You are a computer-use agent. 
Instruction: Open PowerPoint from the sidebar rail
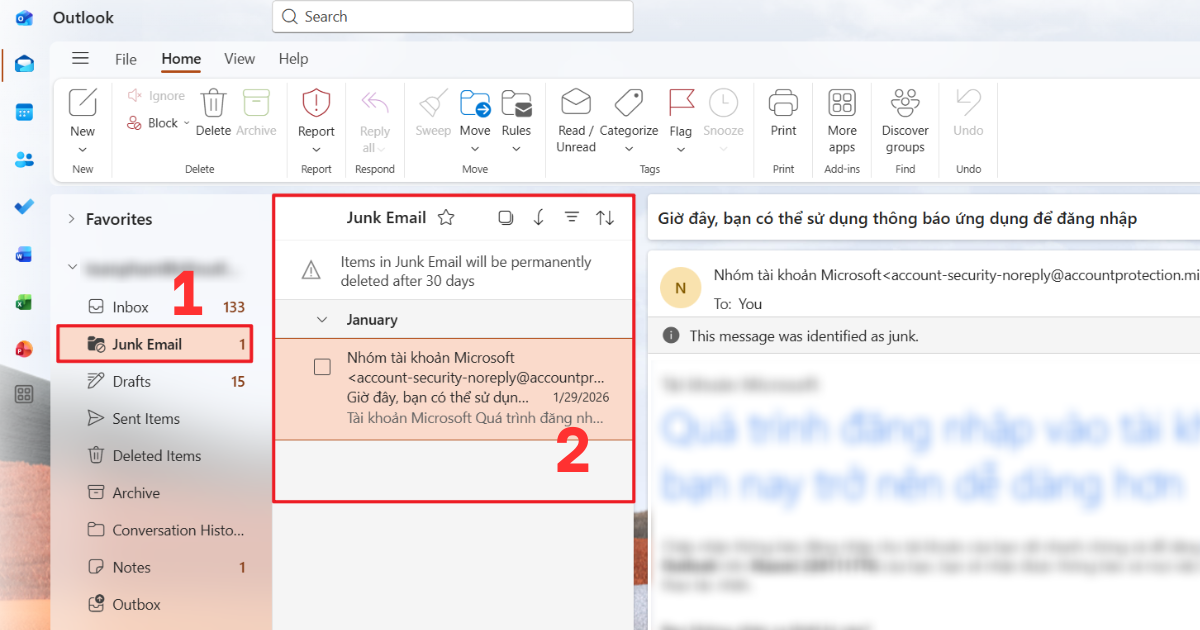(x=23, y=348)
